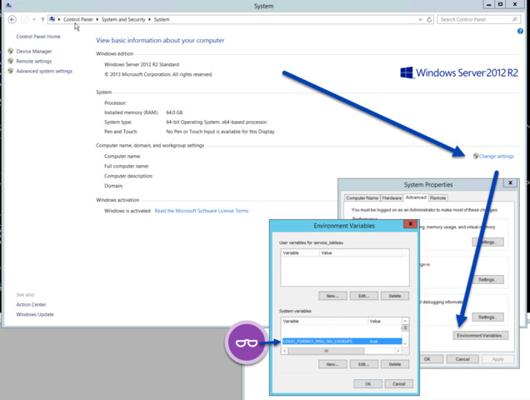Open Control Panel Home
The image size is (530, 400).
click(x=38, y=37)
